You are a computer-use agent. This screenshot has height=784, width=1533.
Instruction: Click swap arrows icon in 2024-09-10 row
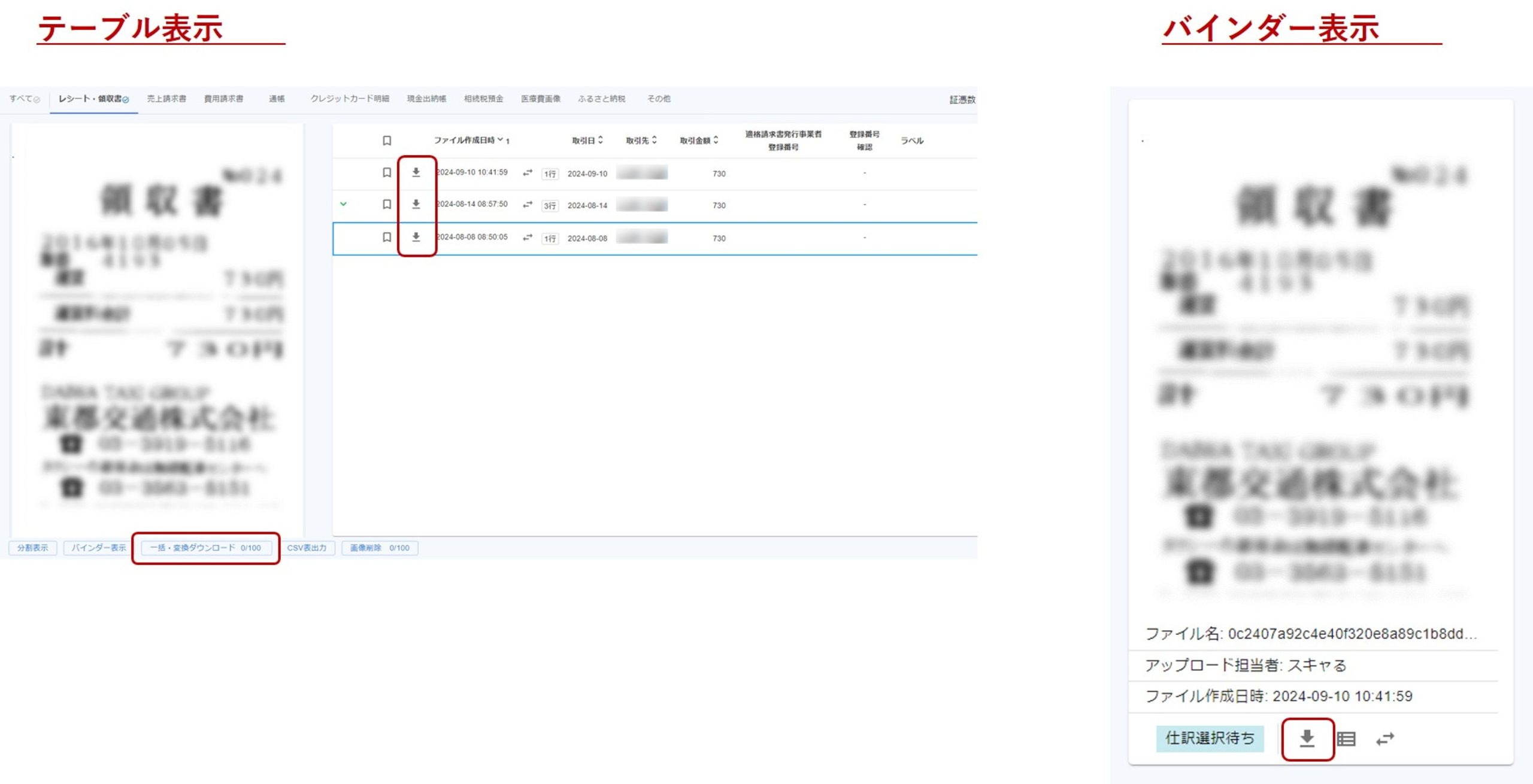(527, 173)
